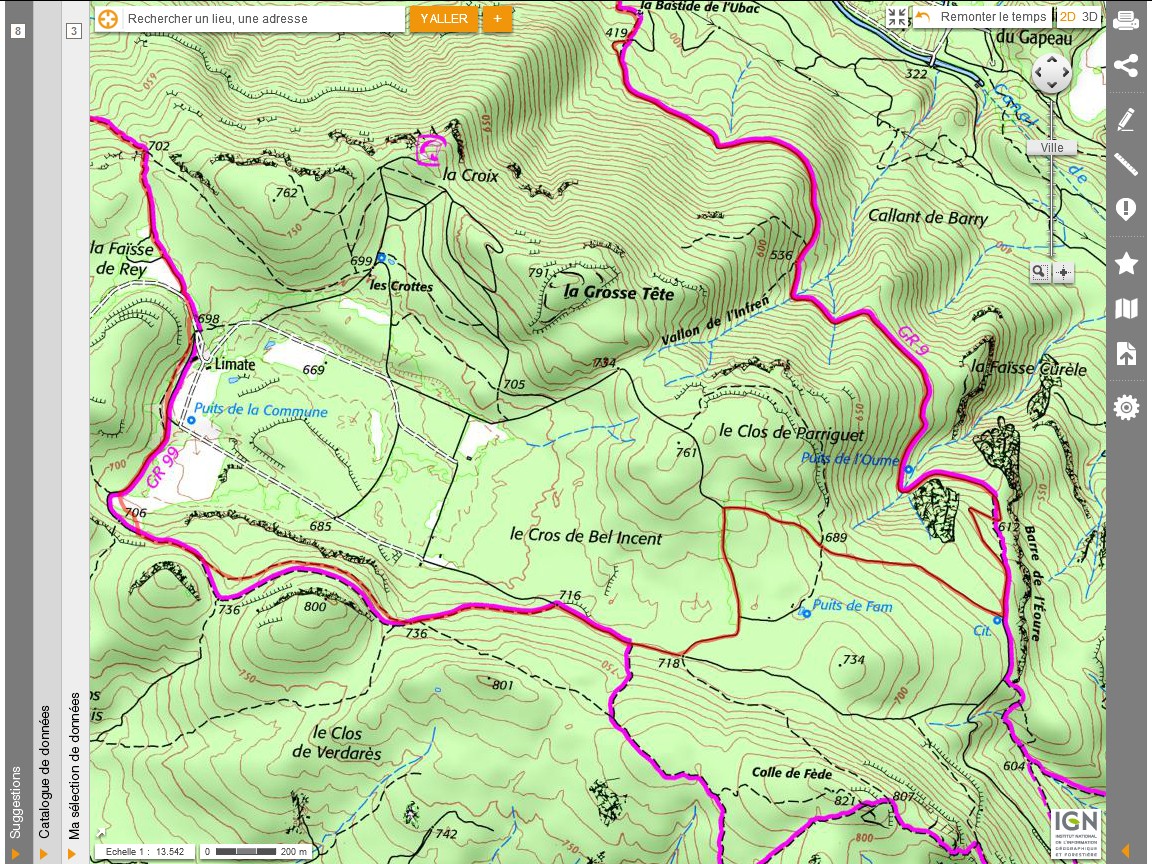Click the le Clos de Parriguet label
1152x864 pixels.
point(791,433)
